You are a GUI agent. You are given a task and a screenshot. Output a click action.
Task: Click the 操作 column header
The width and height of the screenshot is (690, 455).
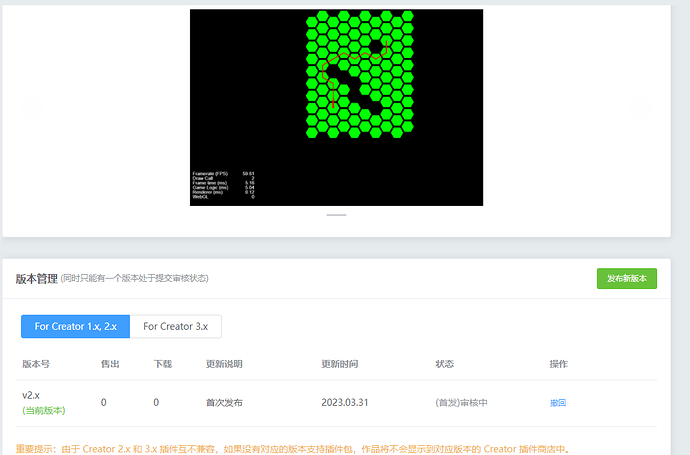559,364
